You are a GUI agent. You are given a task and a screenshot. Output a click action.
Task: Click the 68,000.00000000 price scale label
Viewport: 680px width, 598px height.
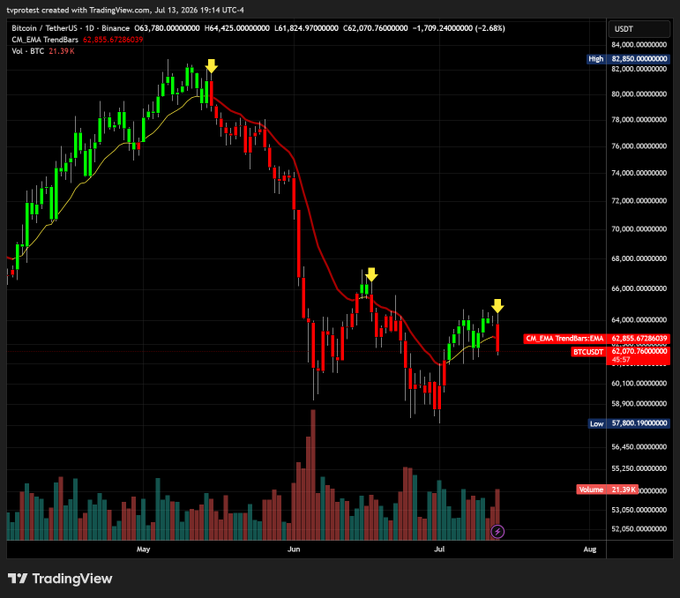point(639,258)
